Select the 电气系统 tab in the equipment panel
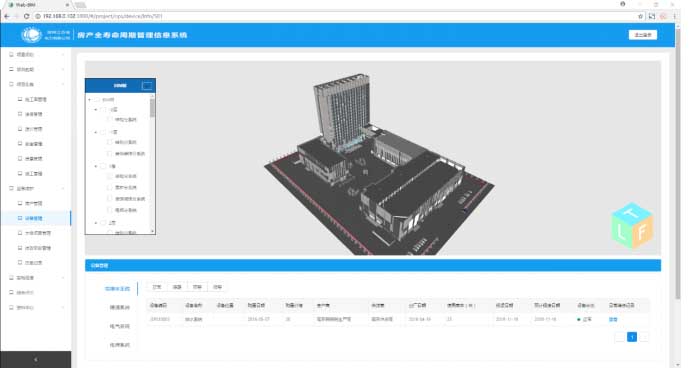 [x=119, y=326]
